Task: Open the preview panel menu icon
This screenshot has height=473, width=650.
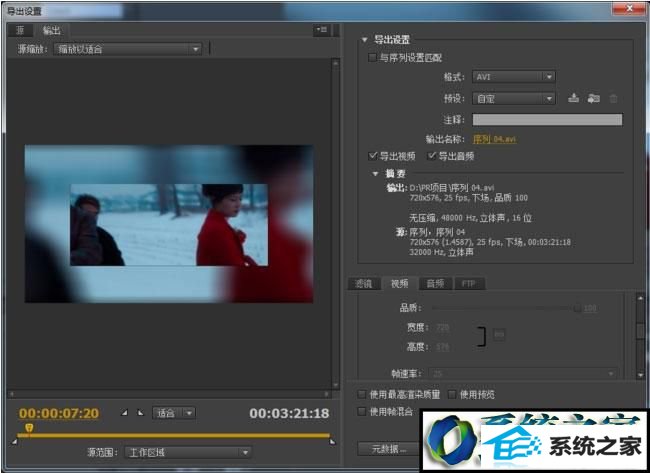Action: [x=322, y=30]
